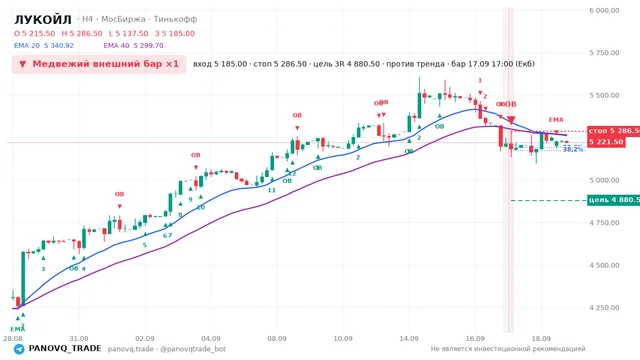The width and height of the screenshot is (640, 360).
Task: Click the H4 timeframe label
Action: pyautogui.click(x=87, y=19)
